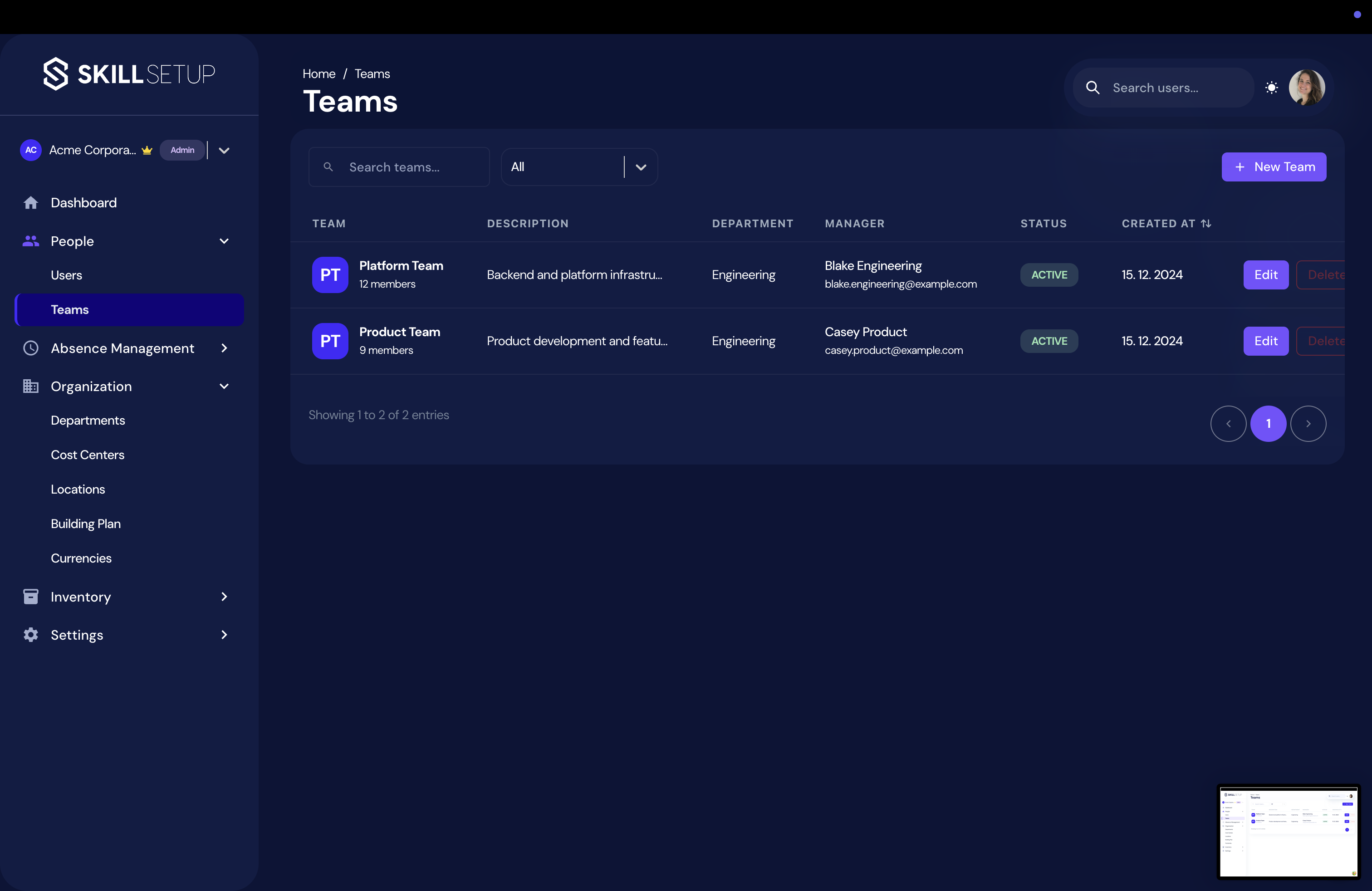The height and width of the screenshot is (891, 1372).
Task: Click the Organization building icon
Action: pyautogui.click(x=30, y=386)
